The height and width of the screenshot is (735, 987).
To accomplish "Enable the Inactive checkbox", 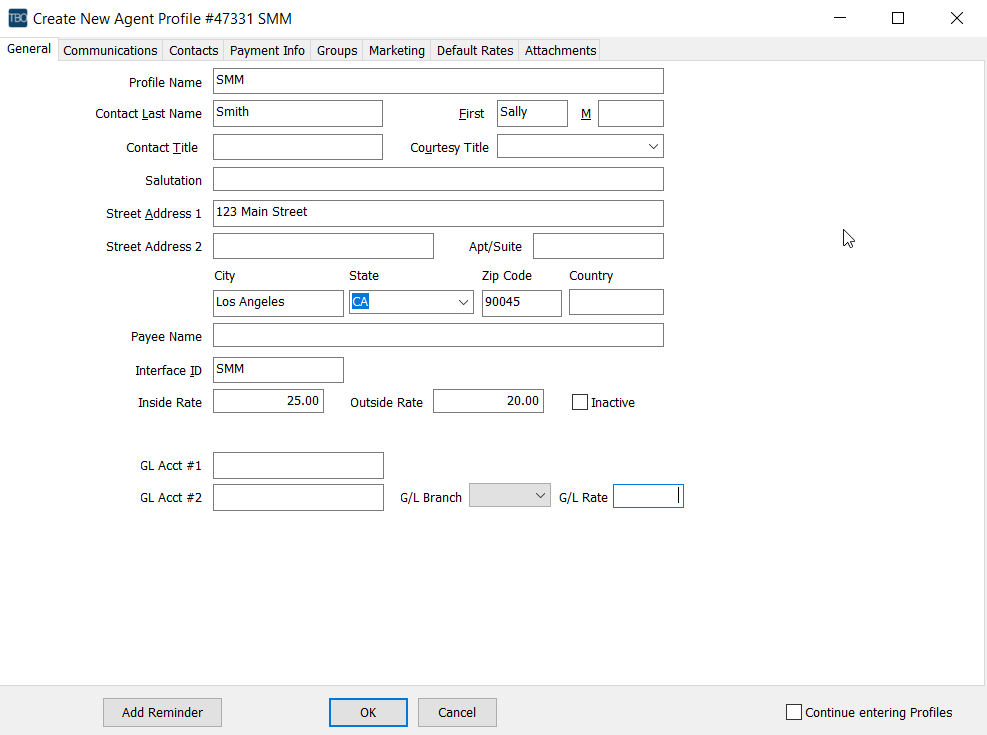I will pos(579,402).
